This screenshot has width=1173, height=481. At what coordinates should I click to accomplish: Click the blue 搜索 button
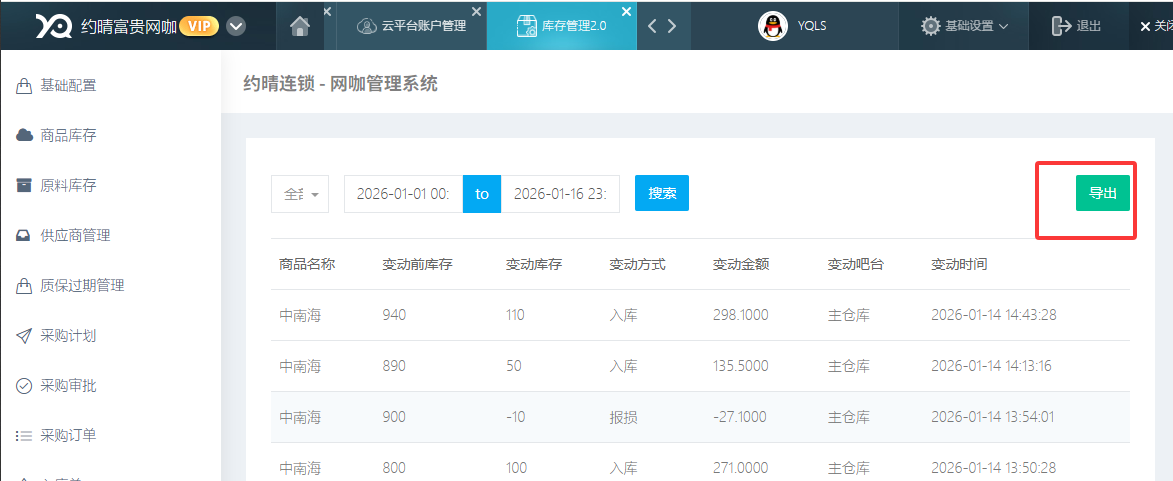(662, 193)
